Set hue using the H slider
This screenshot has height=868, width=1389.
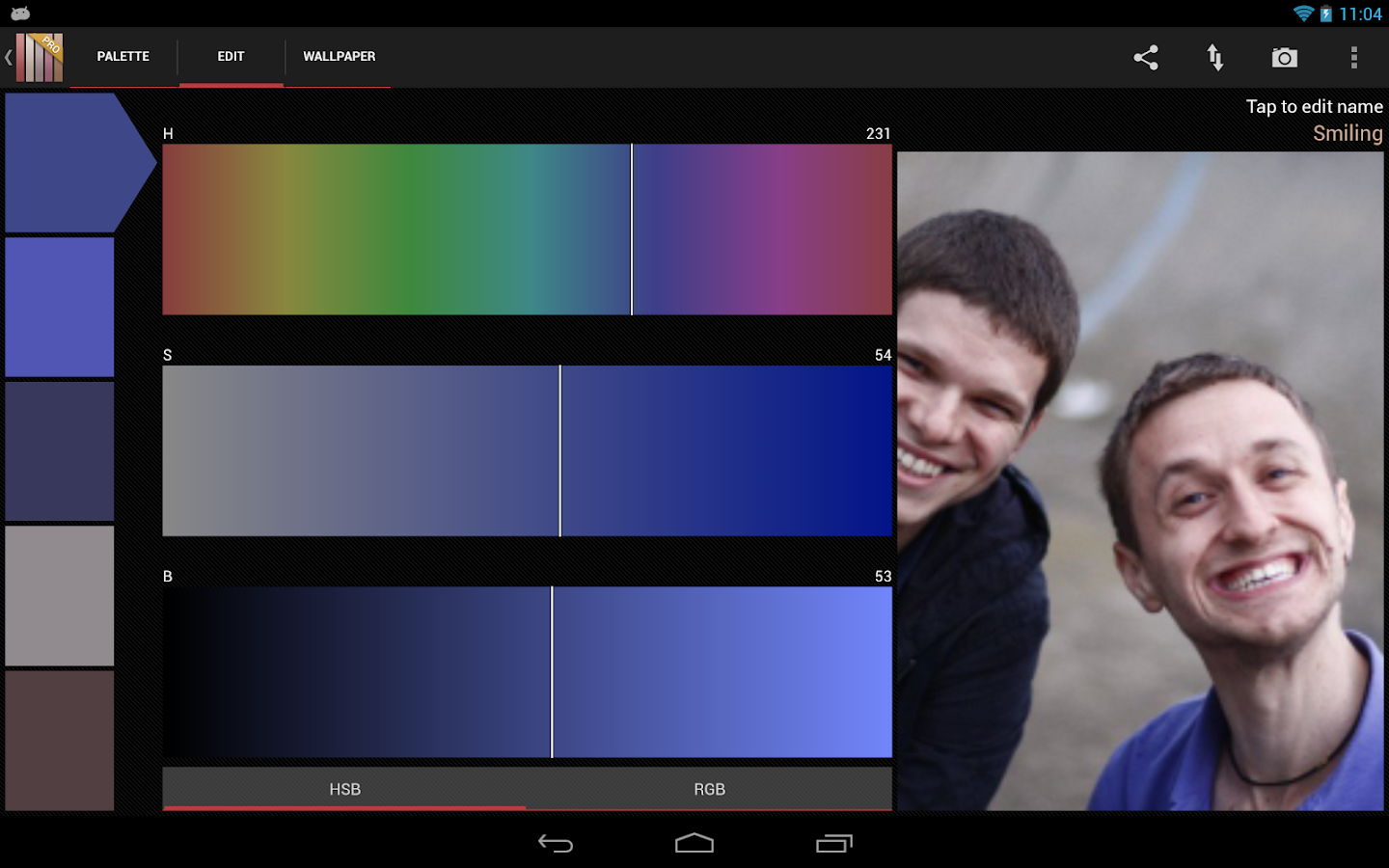(x=529, y=229)
